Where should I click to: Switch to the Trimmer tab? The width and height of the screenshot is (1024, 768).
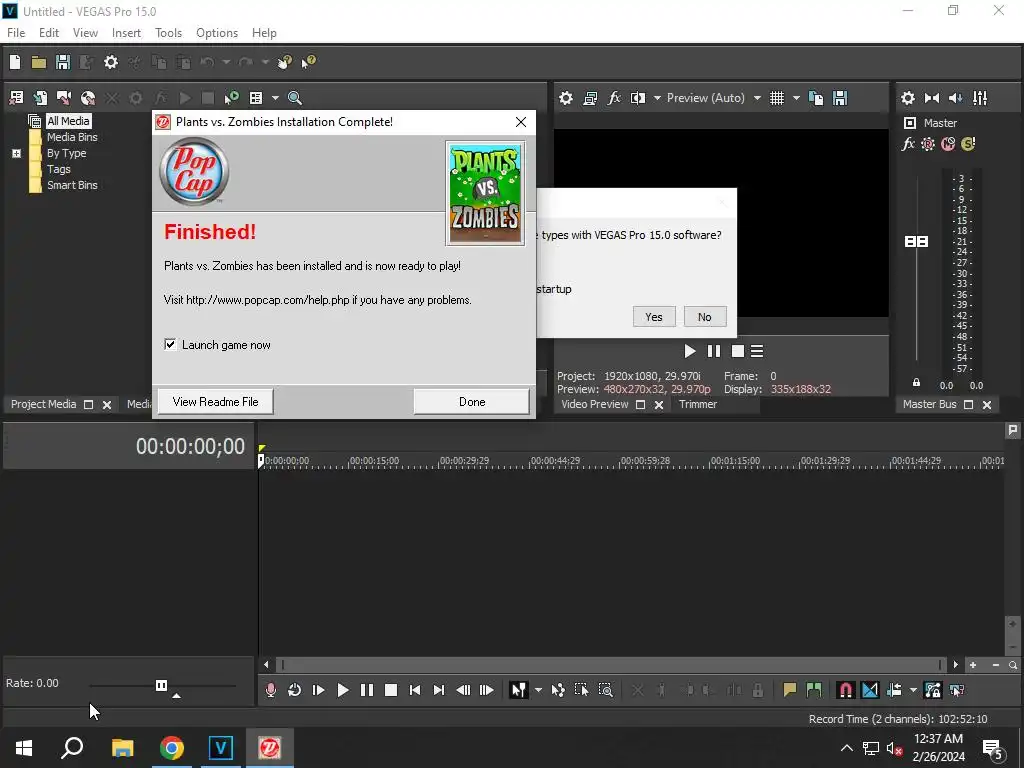tap(697, 404)
